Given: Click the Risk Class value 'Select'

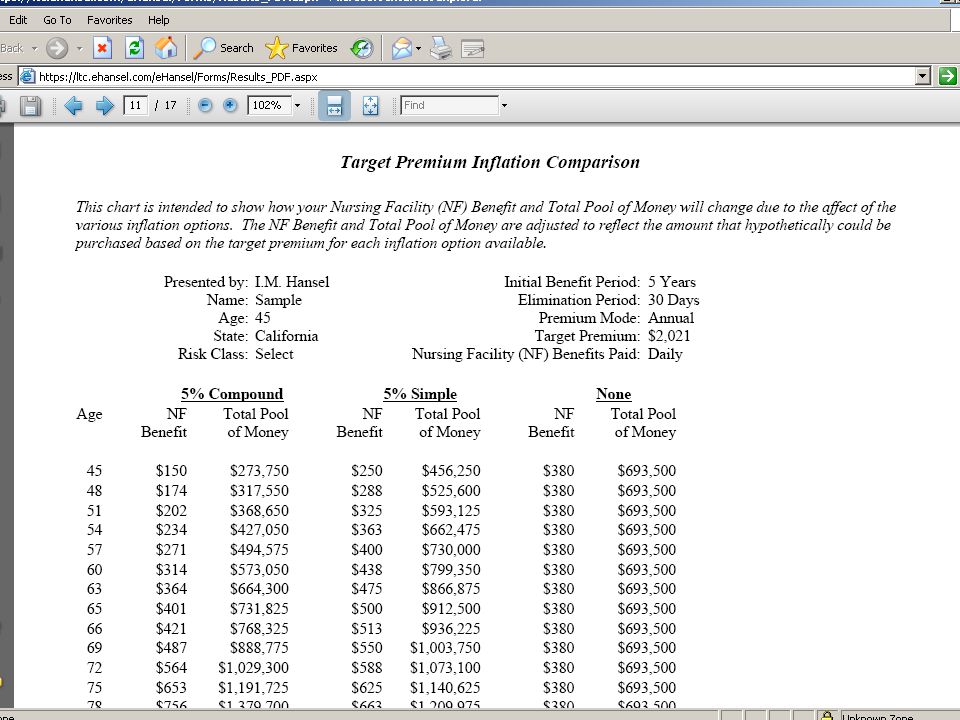Looking at the screenshot, I should pos(274,354).
